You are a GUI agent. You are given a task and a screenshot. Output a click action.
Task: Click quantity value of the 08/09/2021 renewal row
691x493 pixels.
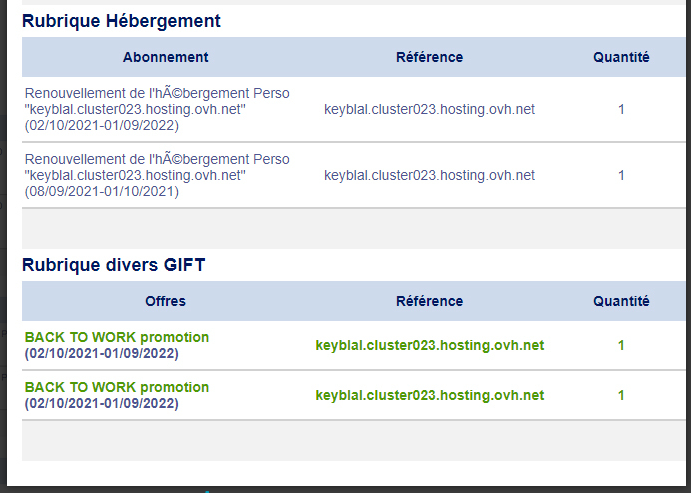point(621,175)
